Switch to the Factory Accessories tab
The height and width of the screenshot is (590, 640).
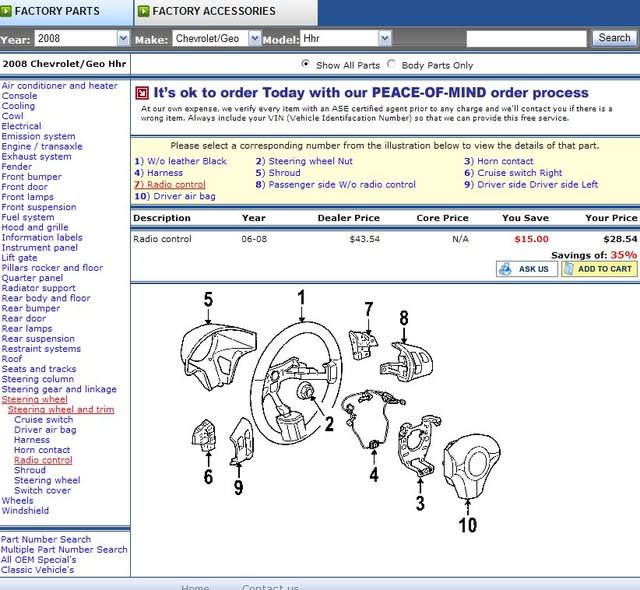click(x=227, y=12)
